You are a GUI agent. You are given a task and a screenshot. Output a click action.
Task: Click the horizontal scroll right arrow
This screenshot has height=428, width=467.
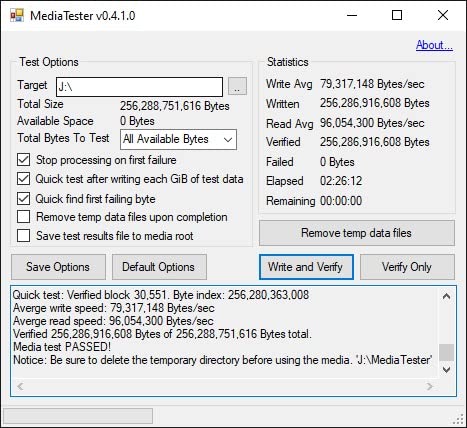430,386
